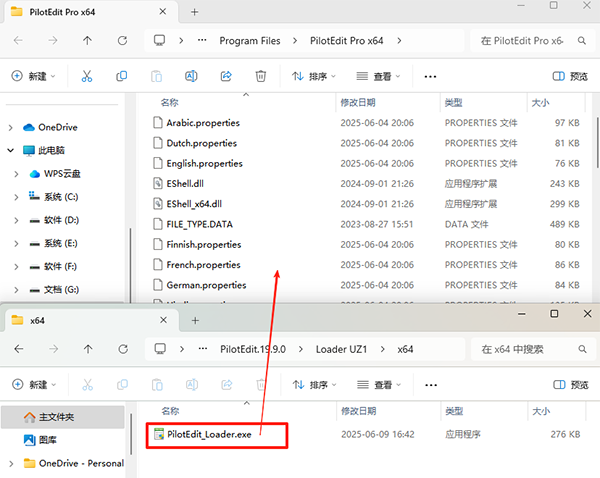Viewport: 600px width, 478px height.
Task: Select FILE_TYPE.DATA file
Action: [199, 224]
